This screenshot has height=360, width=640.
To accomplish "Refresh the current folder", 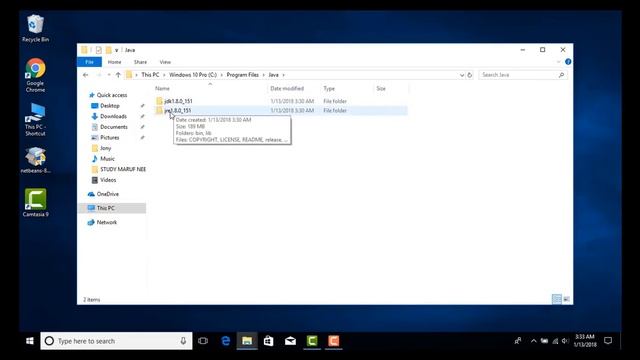I will click(469, 75).
